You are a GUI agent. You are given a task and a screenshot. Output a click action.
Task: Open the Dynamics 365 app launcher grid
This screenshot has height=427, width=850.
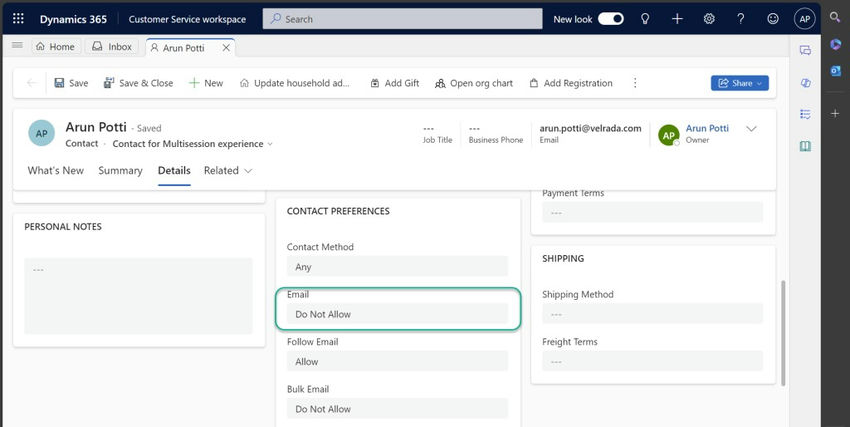(18, 19)
